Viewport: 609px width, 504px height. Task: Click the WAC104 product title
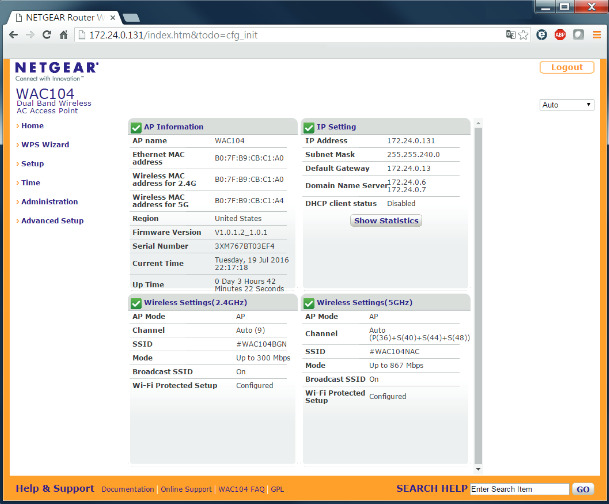(x=45, y=94)
